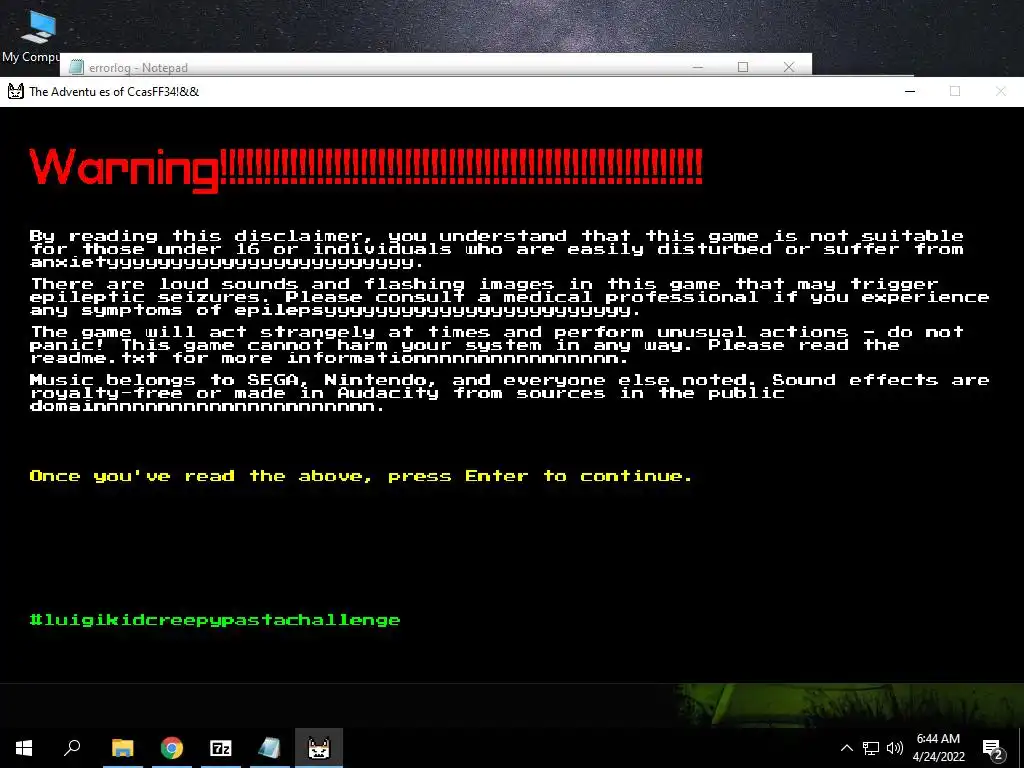Maximize the errorlog Notepad window
Image resolution: width=1024 pixels, height=768 pixels.
click(x=743, y=67)
